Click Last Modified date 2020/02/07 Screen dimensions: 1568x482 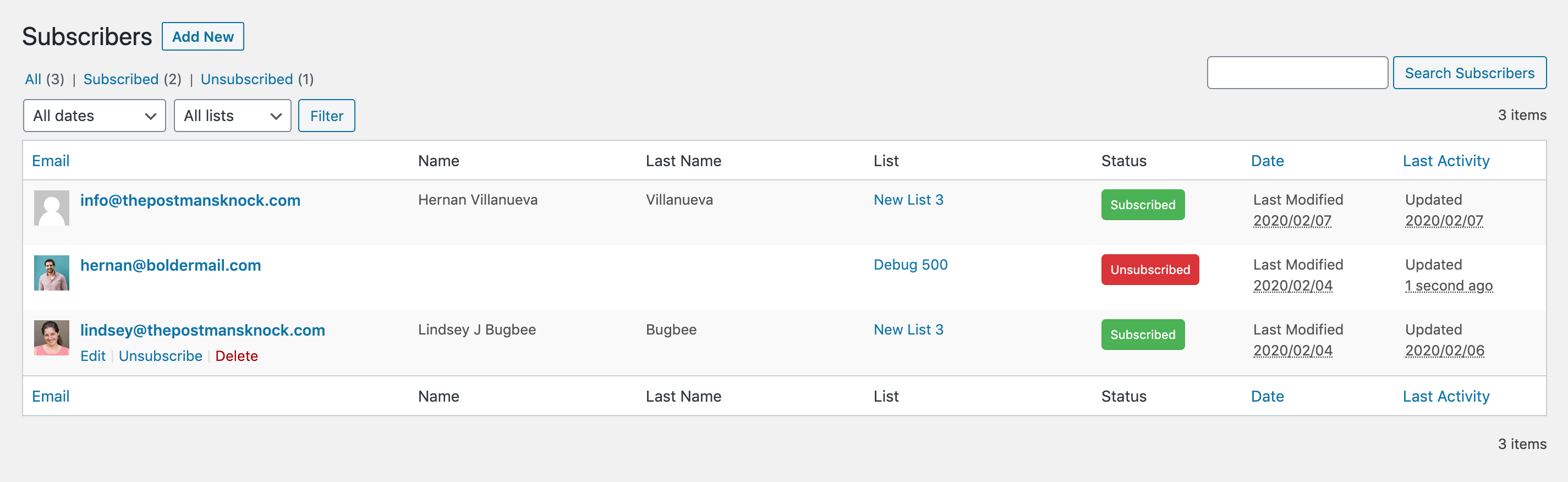coord(1292,221)
